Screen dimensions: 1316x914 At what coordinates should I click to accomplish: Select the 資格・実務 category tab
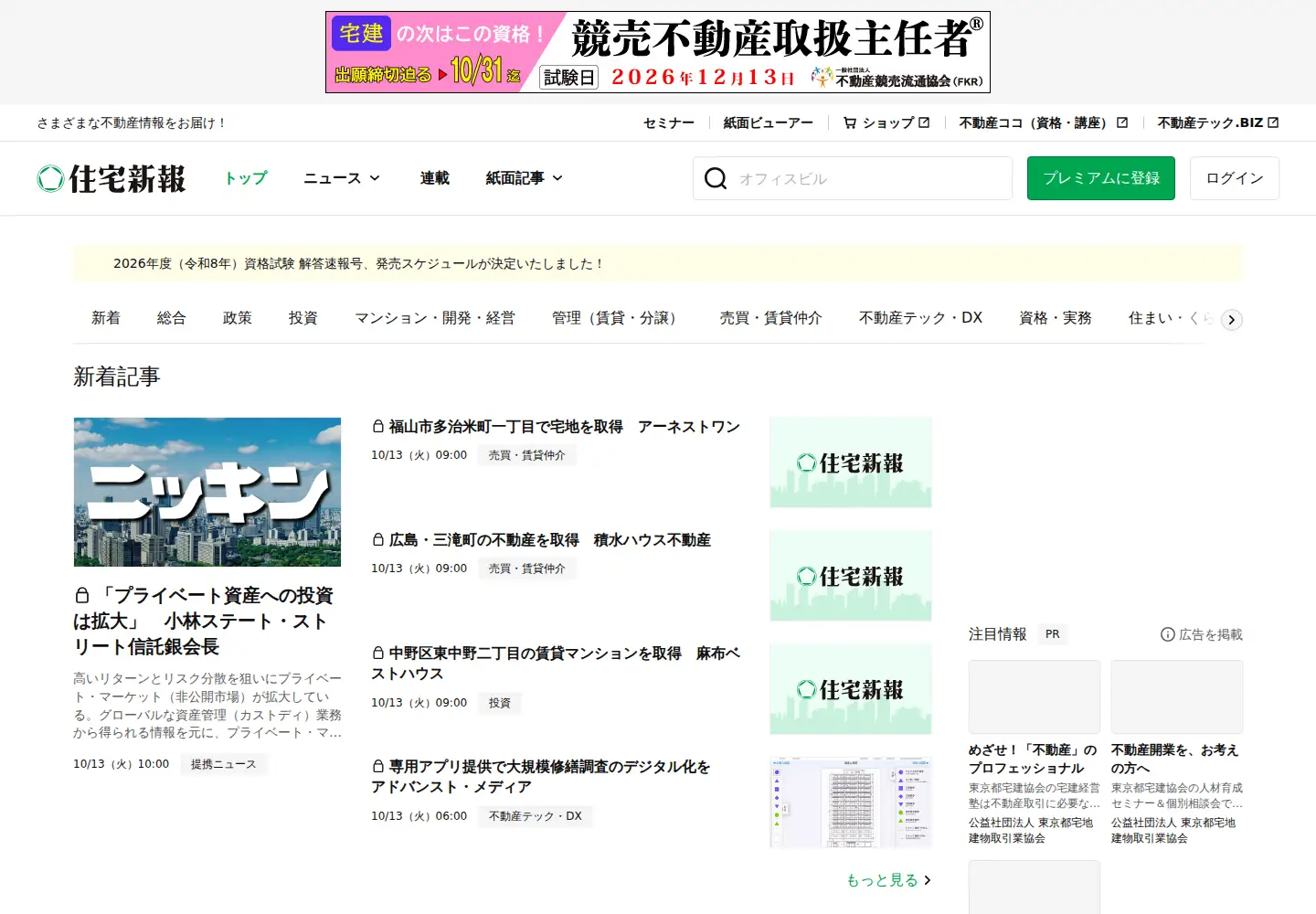pos(1056,318)
